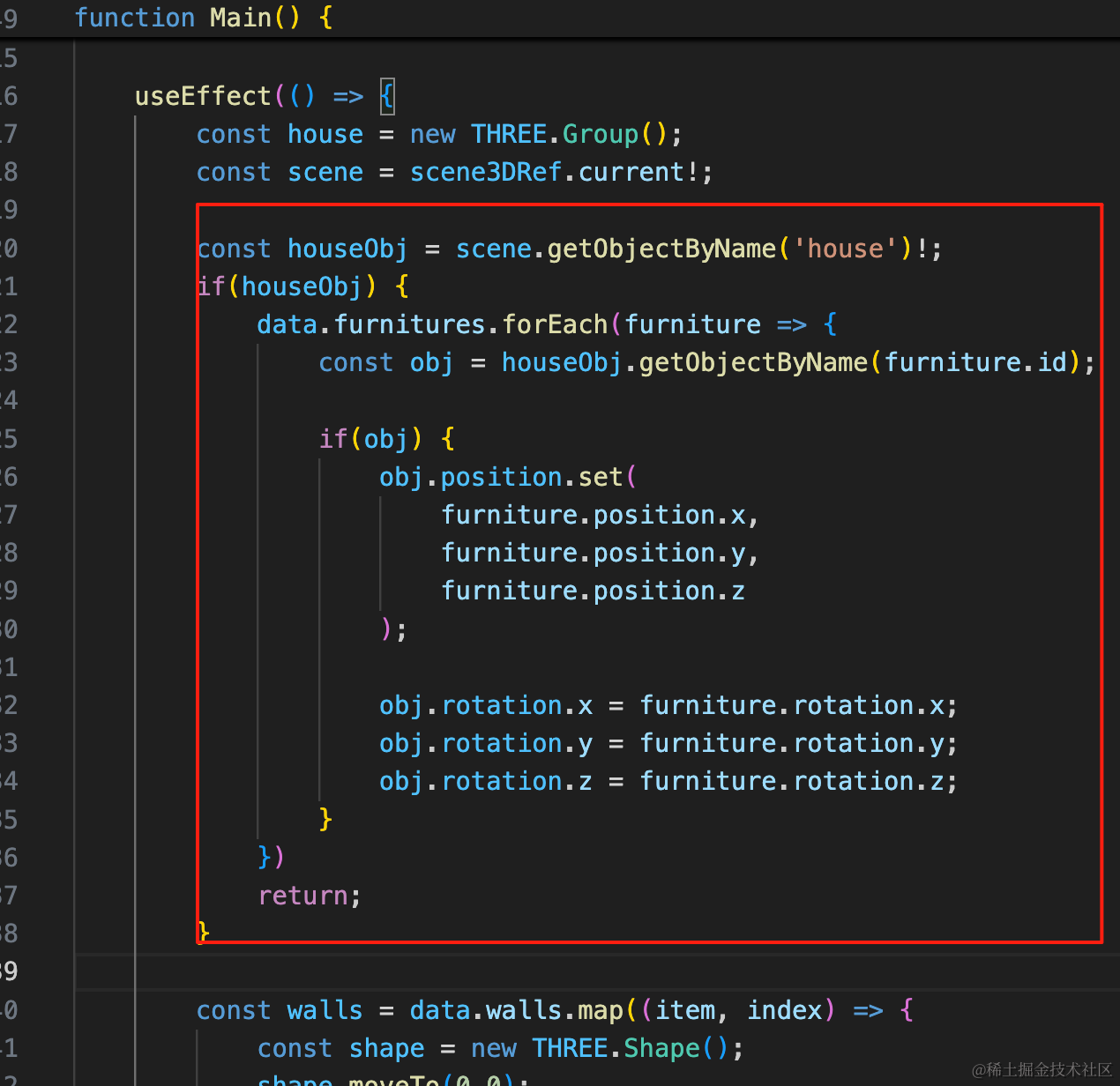
Task: Click the 'index' callback parameter
Action: click(785, 1010)
